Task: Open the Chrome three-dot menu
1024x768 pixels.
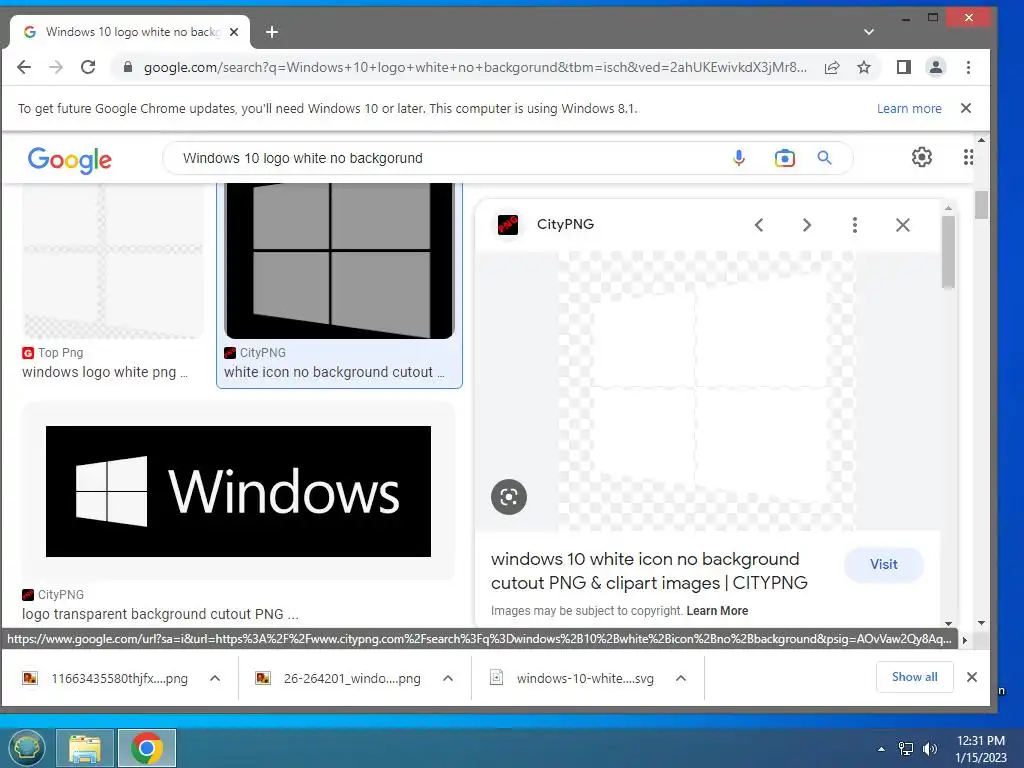Action: point(968,67)
